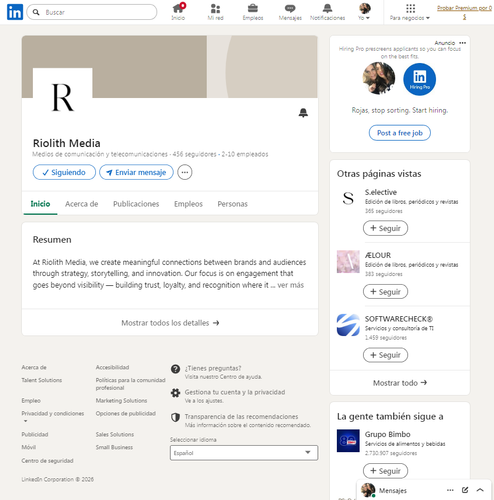This screenshot has height=500, width=494.
Task: Open Centro de seguridad footer link
Action: tap(47, 461)
